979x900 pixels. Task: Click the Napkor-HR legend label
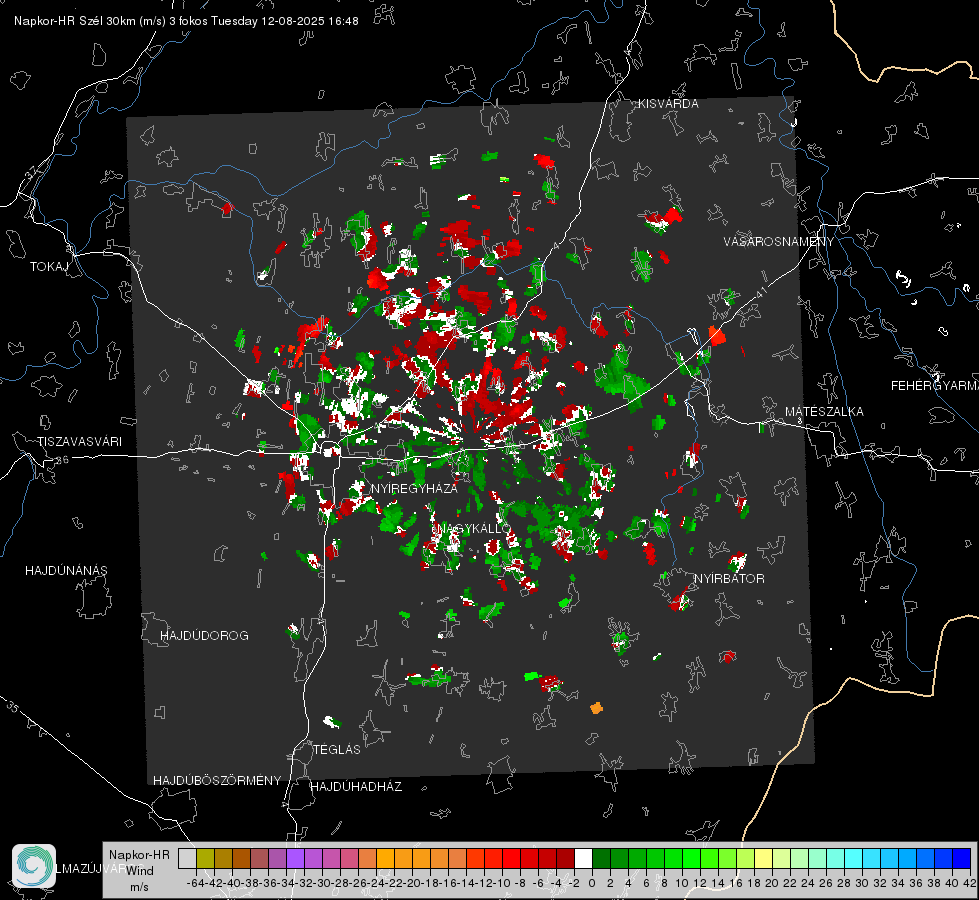[x=139, y=854]
